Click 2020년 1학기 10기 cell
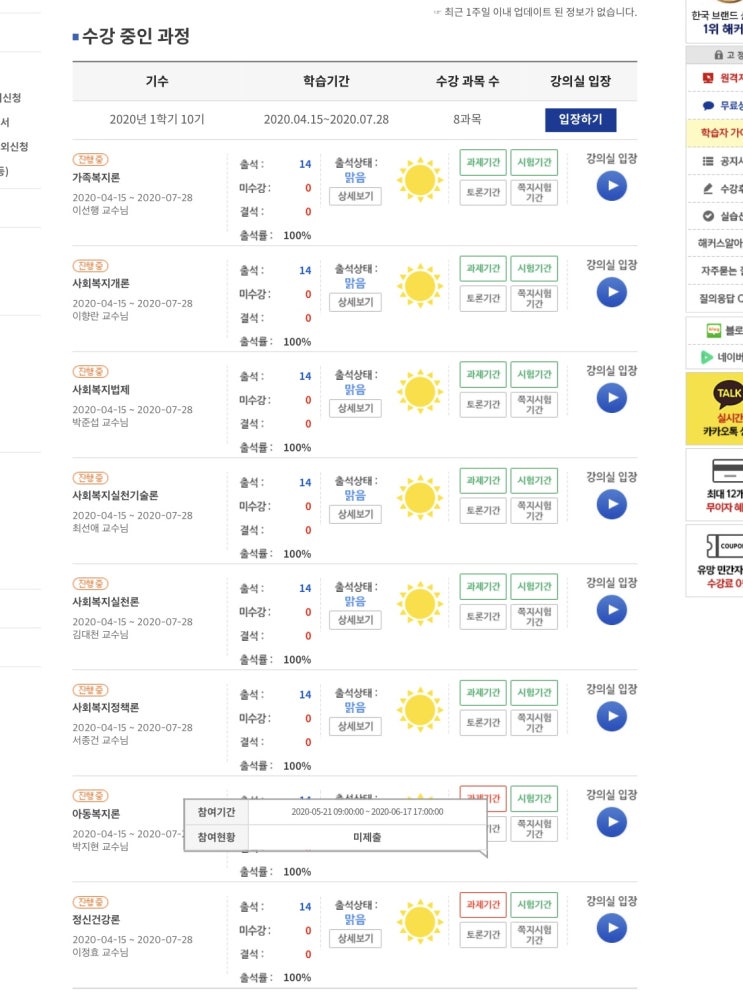The image size is (743, 1005). point(157,119)
